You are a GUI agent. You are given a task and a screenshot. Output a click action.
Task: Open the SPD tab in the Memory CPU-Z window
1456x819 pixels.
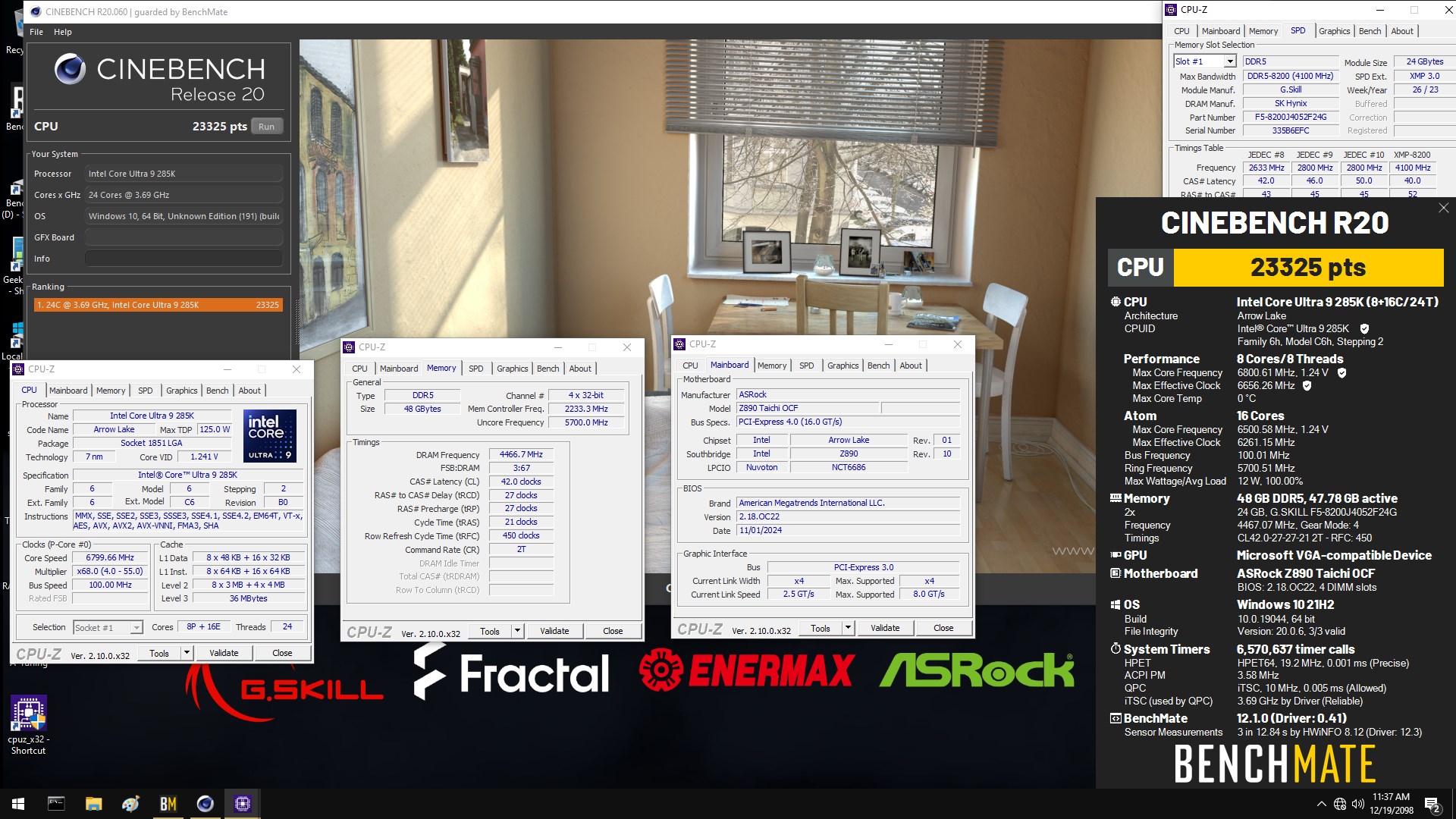[x=476, y=369]
